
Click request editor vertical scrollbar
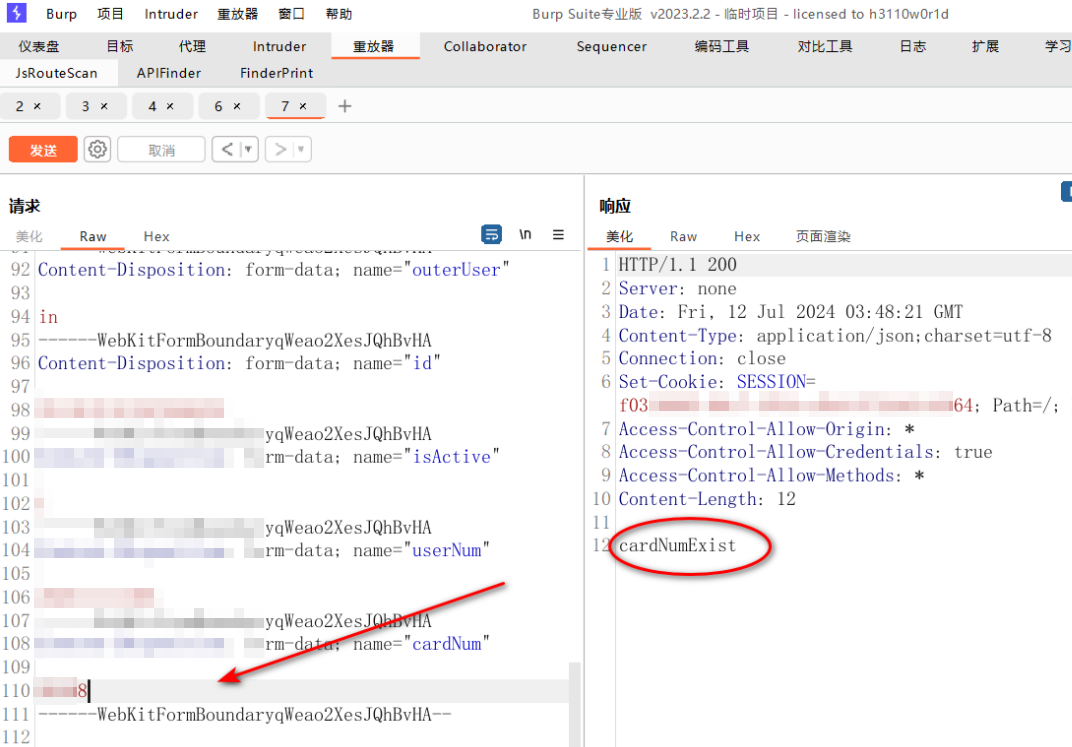pyautogui.click(x=575, y=704)
